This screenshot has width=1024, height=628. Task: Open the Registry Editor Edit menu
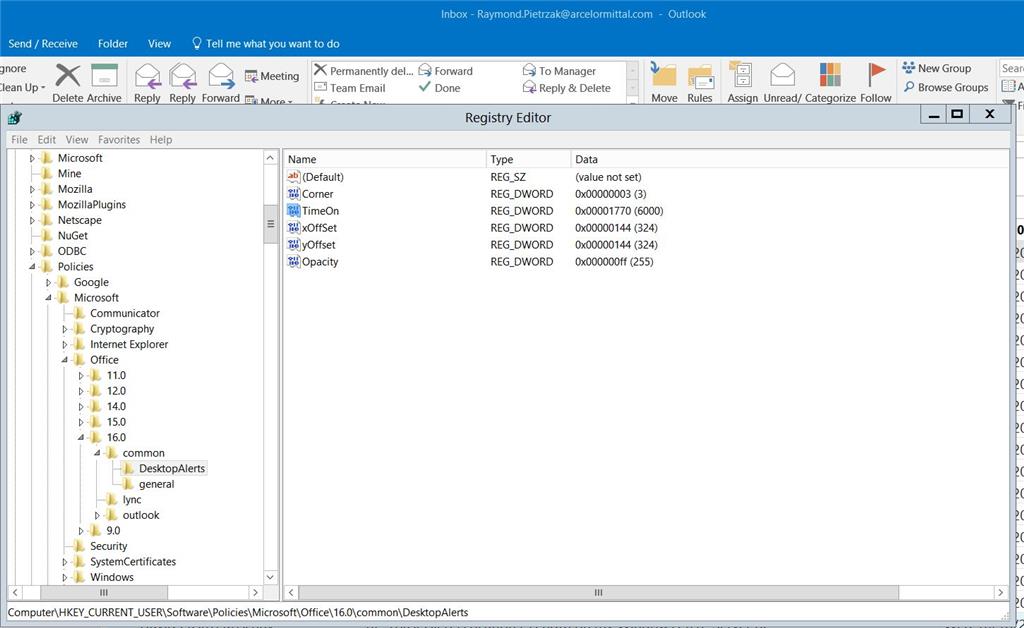[46, 140]
